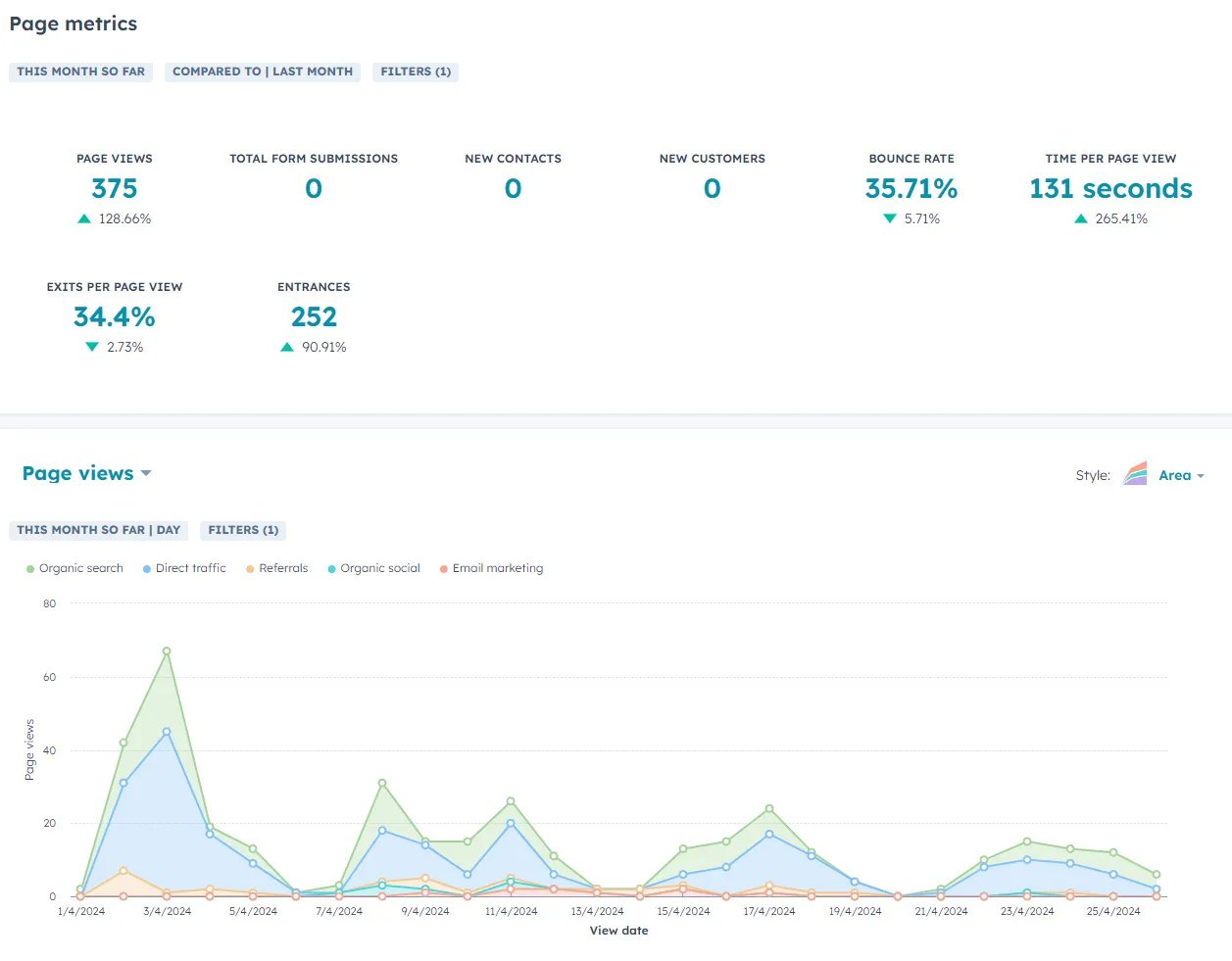
Task: Click the This Month So Far tag in Page metrics
Action: (80, 72)
